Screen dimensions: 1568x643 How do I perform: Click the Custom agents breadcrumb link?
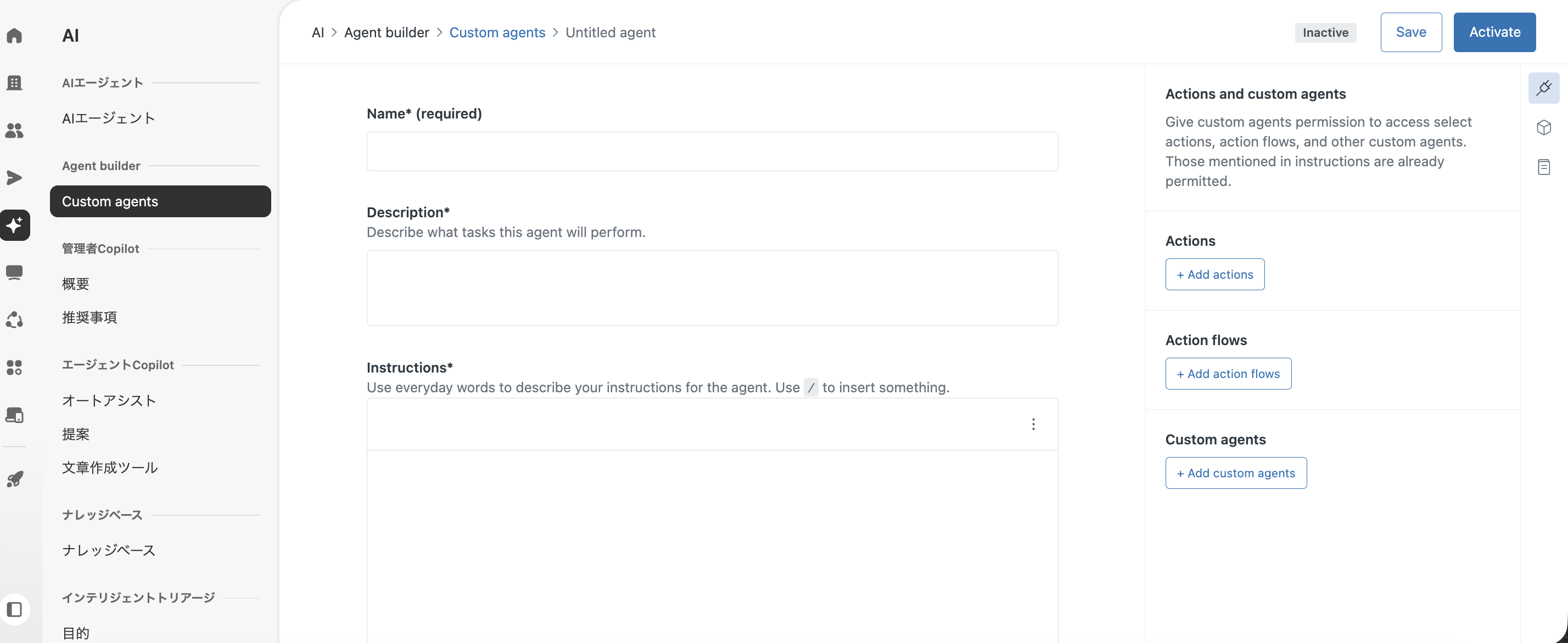pos(497,32)
